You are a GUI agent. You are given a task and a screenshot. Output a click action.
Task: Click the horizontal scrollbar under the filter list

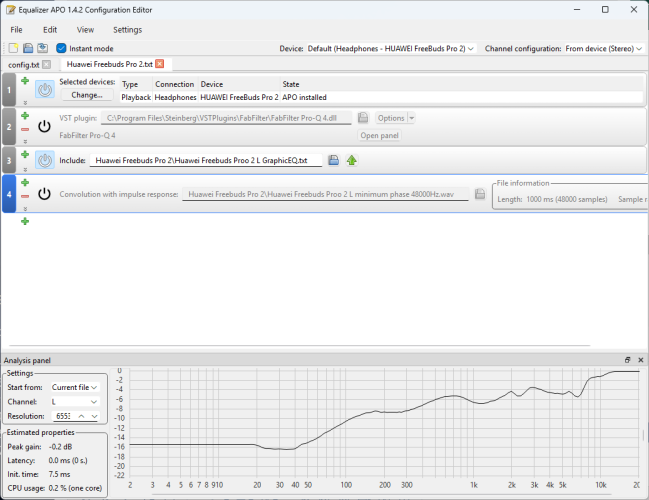tap(300, 345)
